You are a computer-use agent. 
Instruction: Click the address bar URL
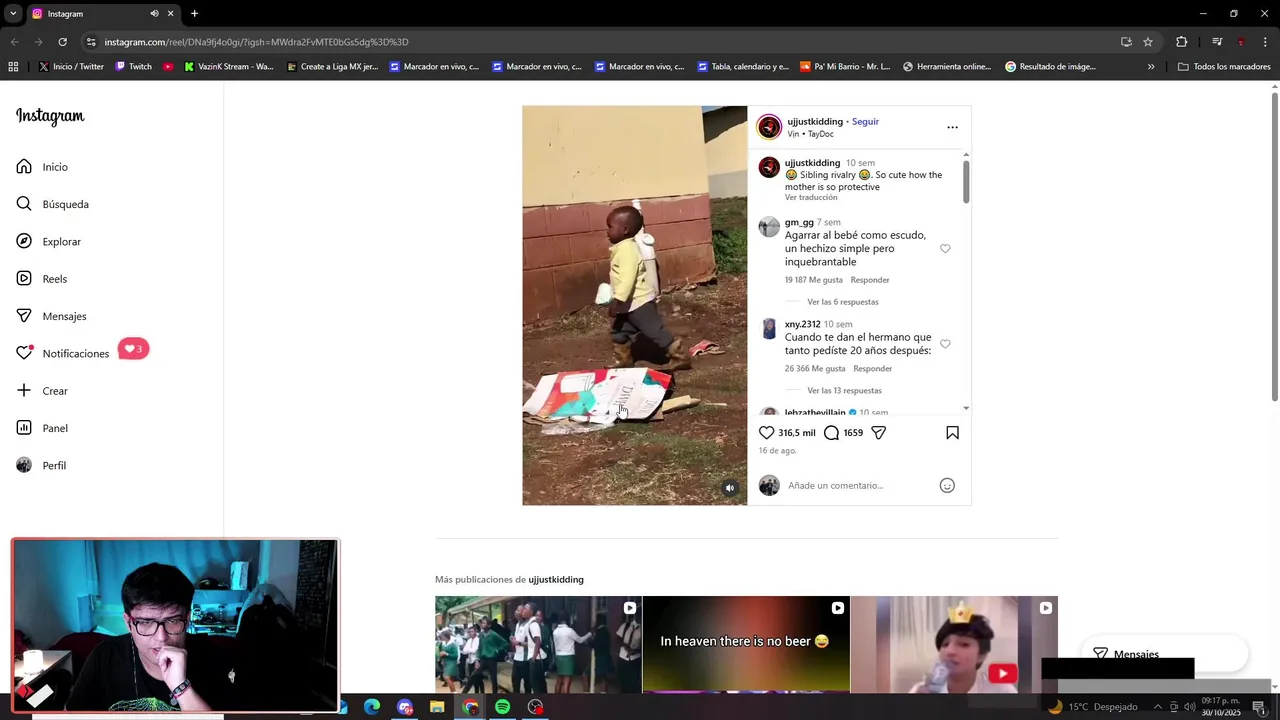tap(257, 42)
